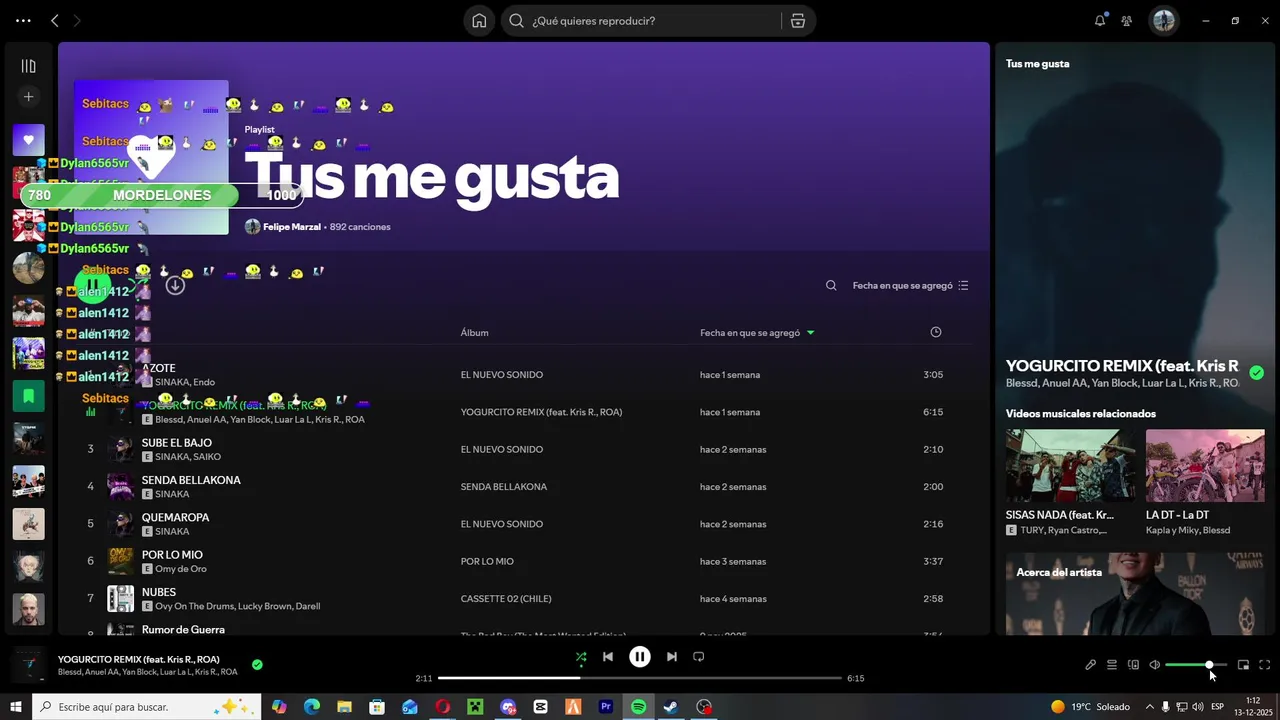The width and height of the screenshot is (1280, 720).
Task: Toggle the 'Fecha en que se agregó' column sort arrow
Action: pos(810,332)
